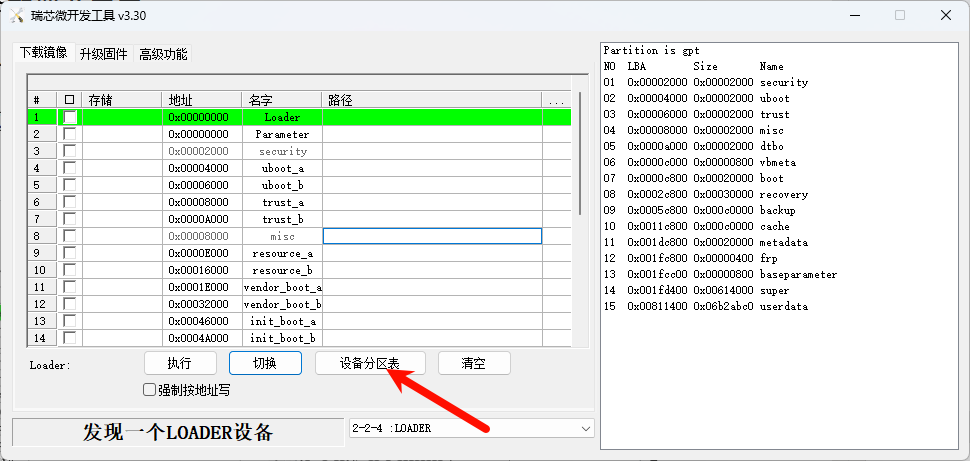Toggle the select-all checkbox in table header
This screenshot has height=461, width=970.
pyautogui.click(x=69, y=100)
